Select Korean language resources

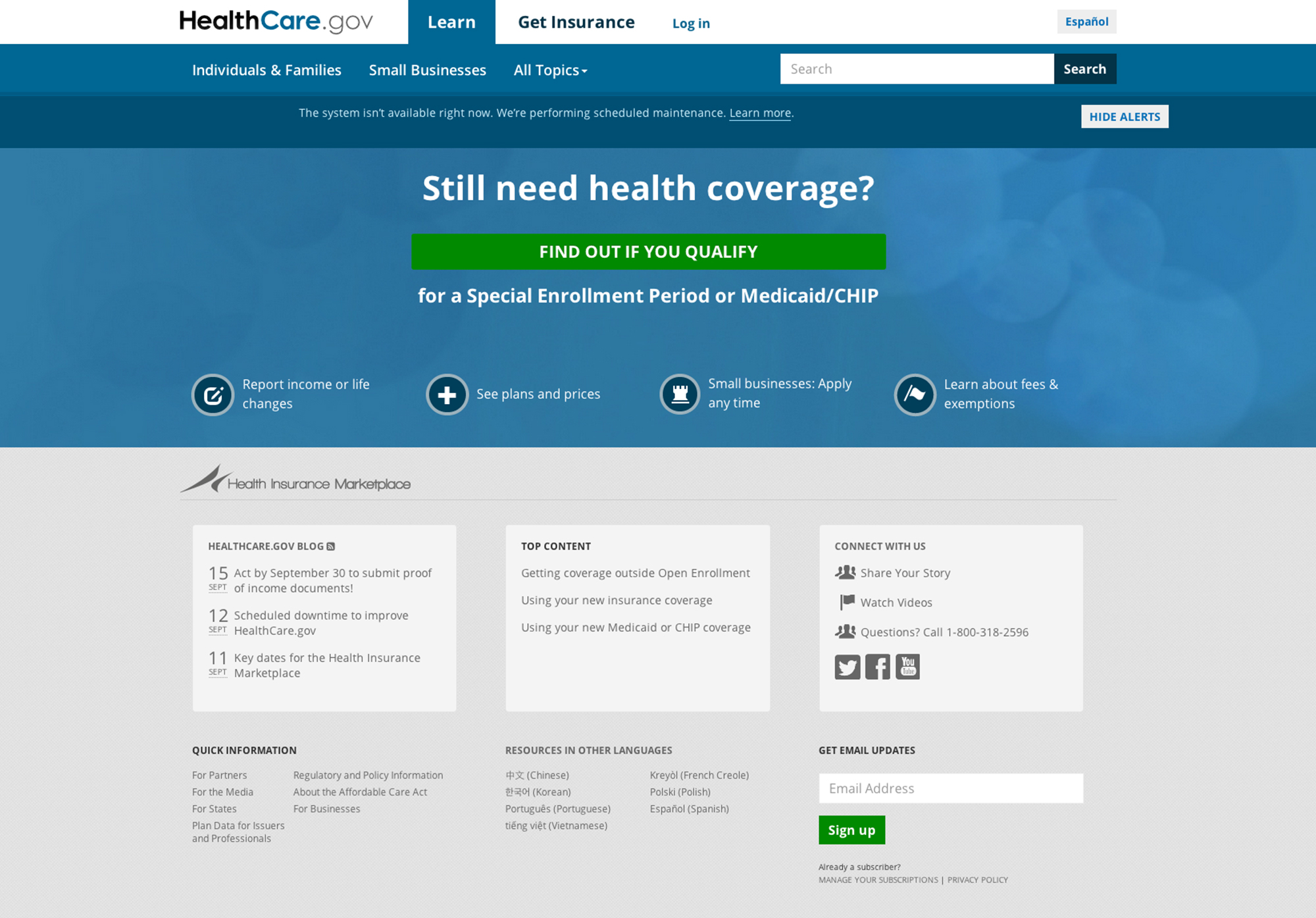click(538, 792)
